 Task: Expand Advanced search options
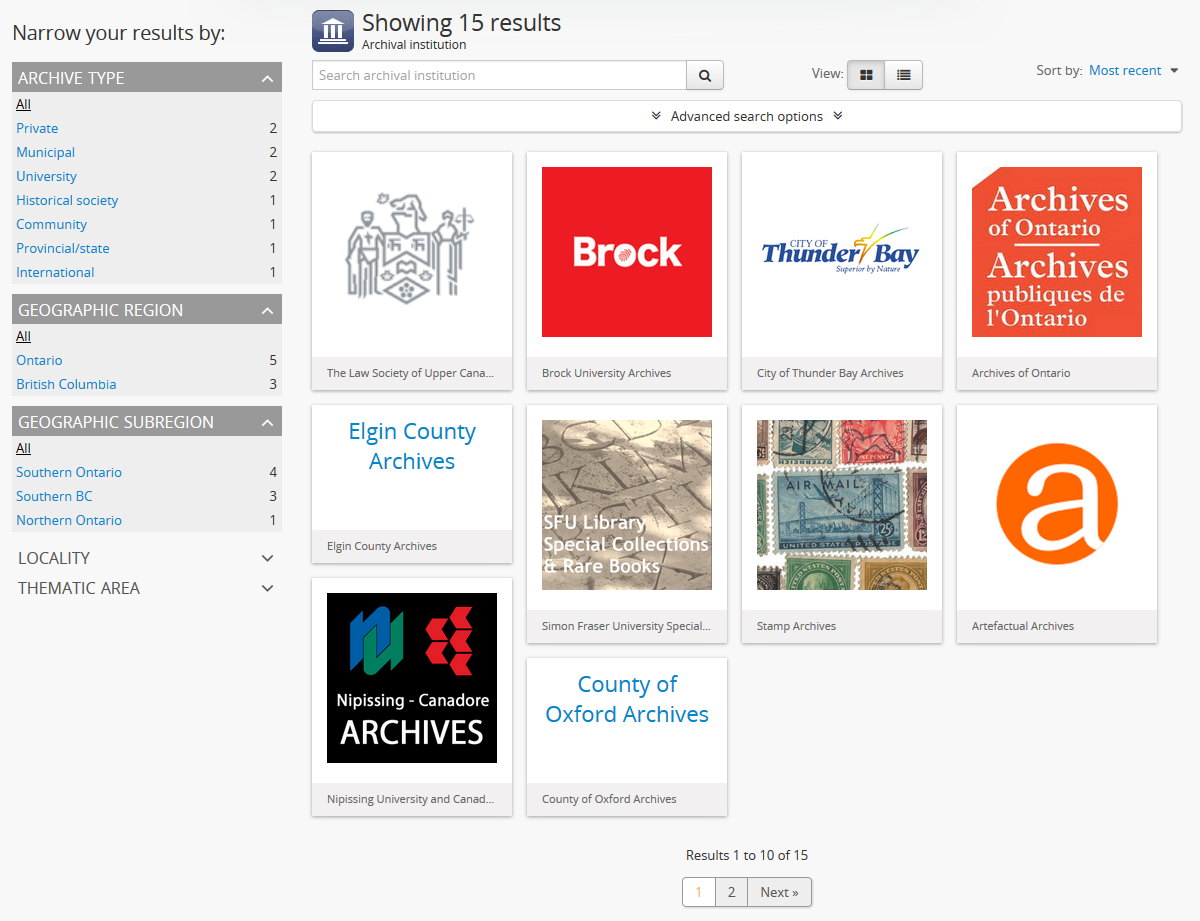(747, 116)
